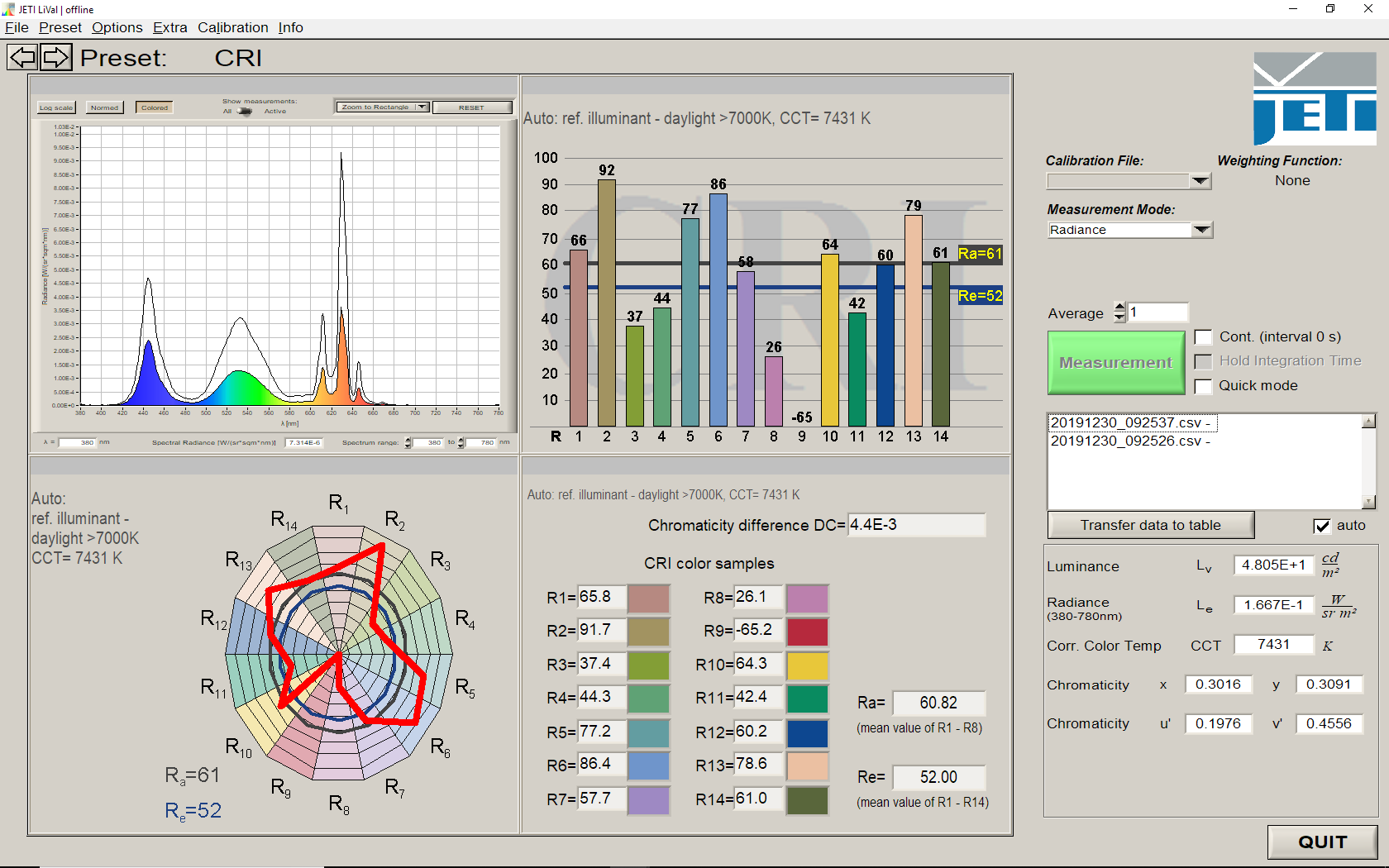The image size is (1389, 868).
Task: Click the Chromaticity v' value 0.4556
Action: (1329, 724)
